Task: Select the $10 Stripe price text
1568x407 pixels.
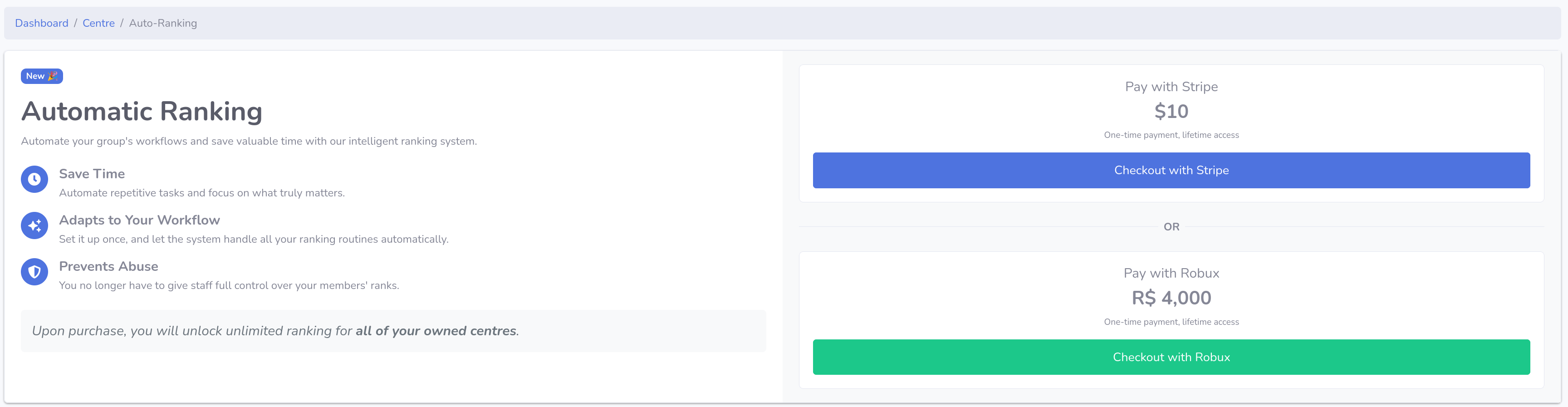Action: click(x=1171, y=111)
